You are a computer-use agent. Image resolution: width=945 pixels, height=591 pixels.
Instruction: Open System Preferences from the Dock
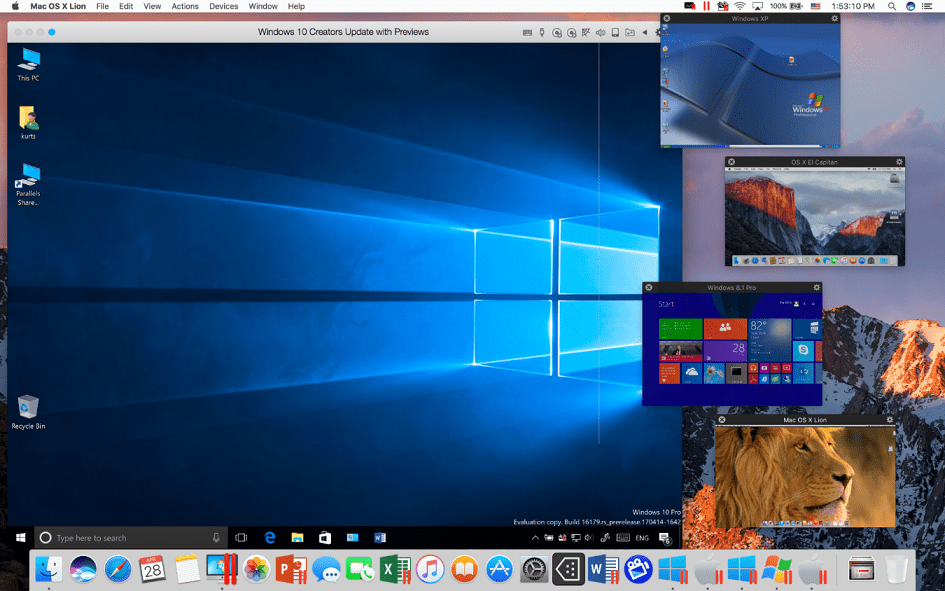tap(534, 569)
